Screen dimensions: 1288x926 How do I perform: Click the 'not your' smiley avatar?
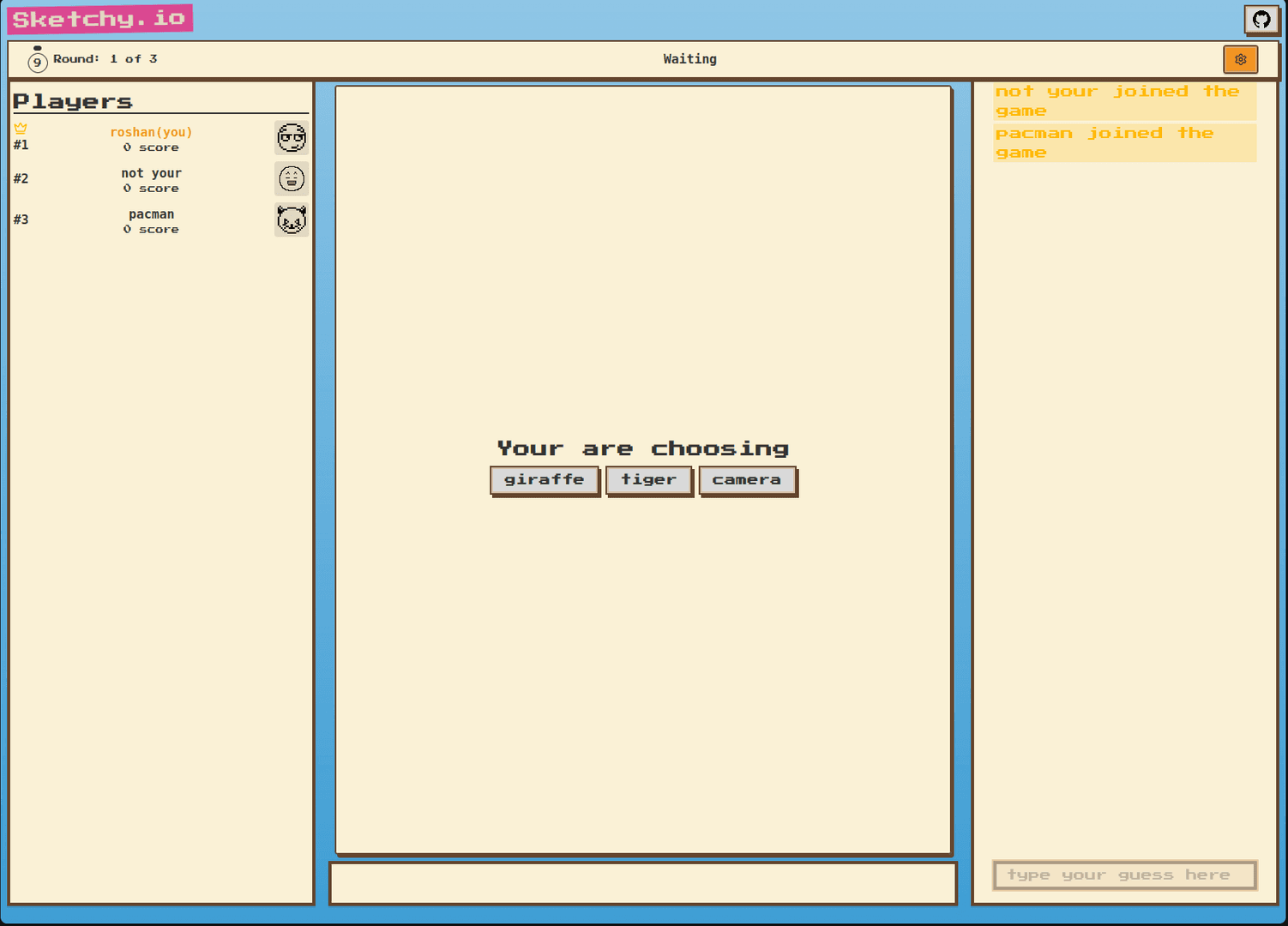(x=292, y=178)
